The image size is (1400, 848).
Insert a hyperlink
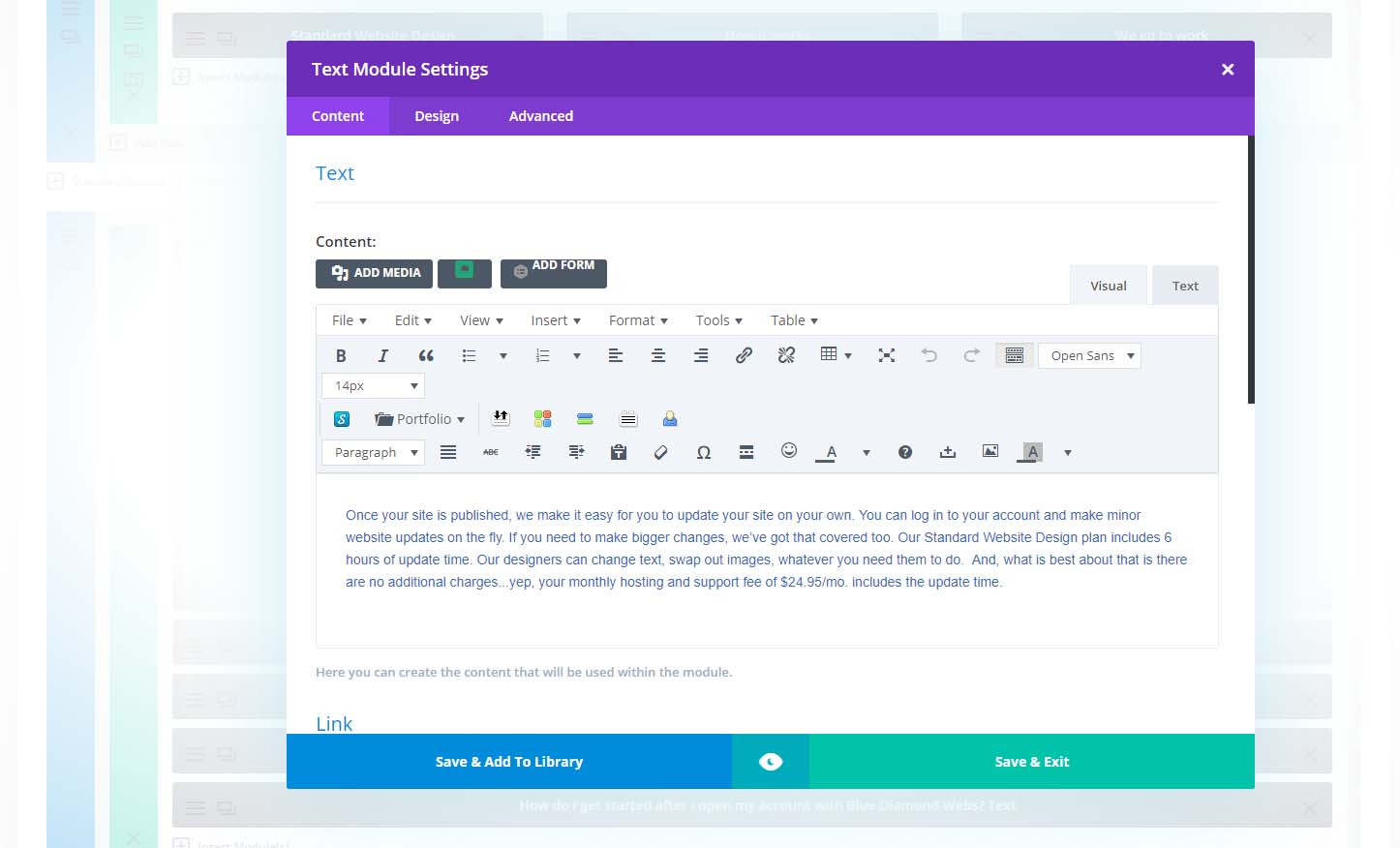(744, 356)
